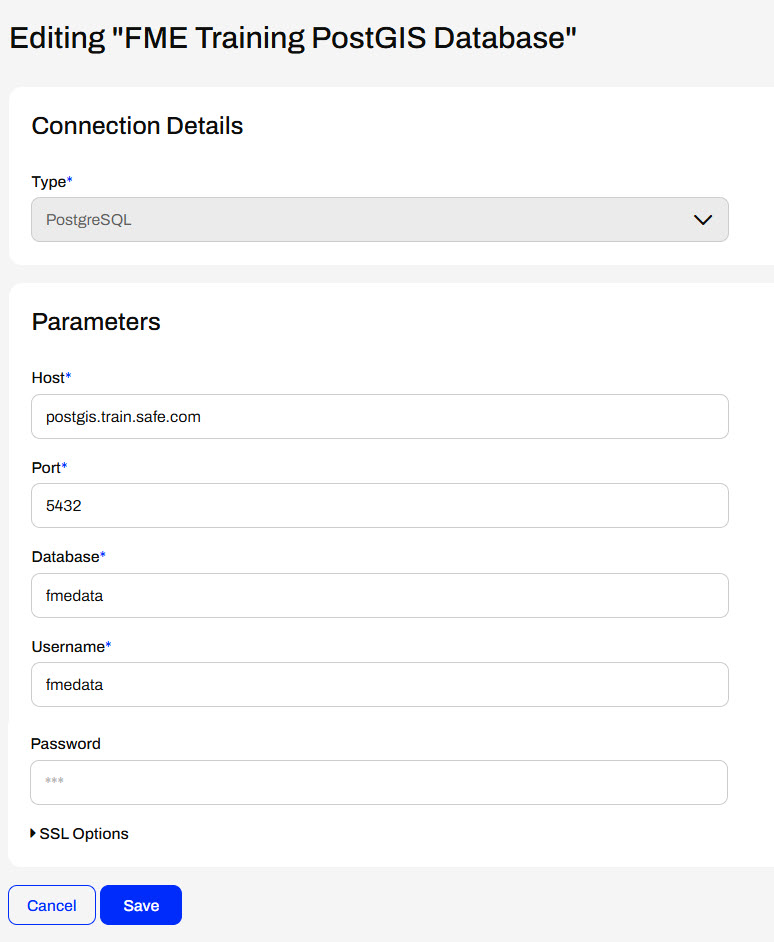Focus the Port field showing 5432

pyautogui.click(x=379, y=506)
